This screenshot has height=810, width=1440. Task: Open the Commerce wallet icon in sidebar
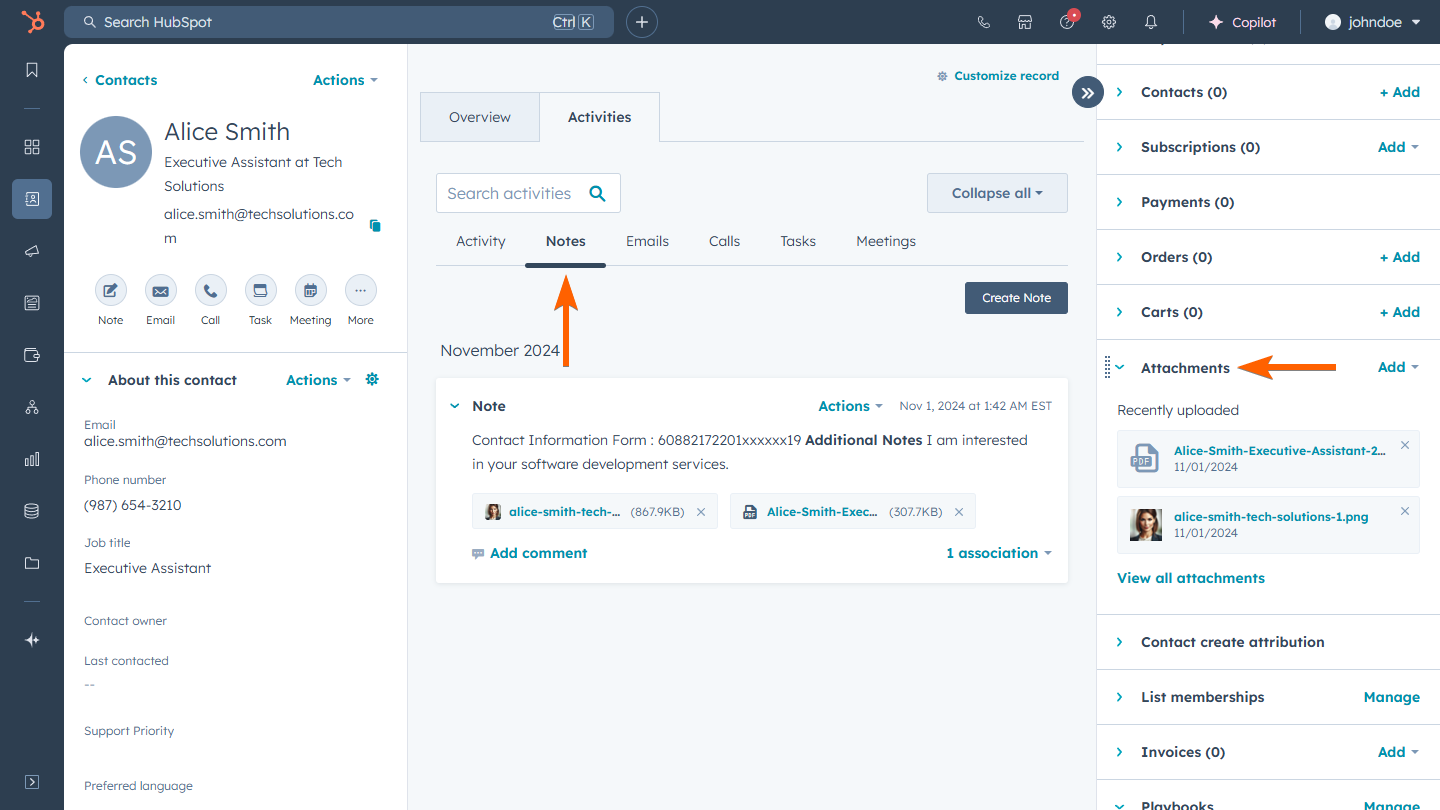click(32, 355)
